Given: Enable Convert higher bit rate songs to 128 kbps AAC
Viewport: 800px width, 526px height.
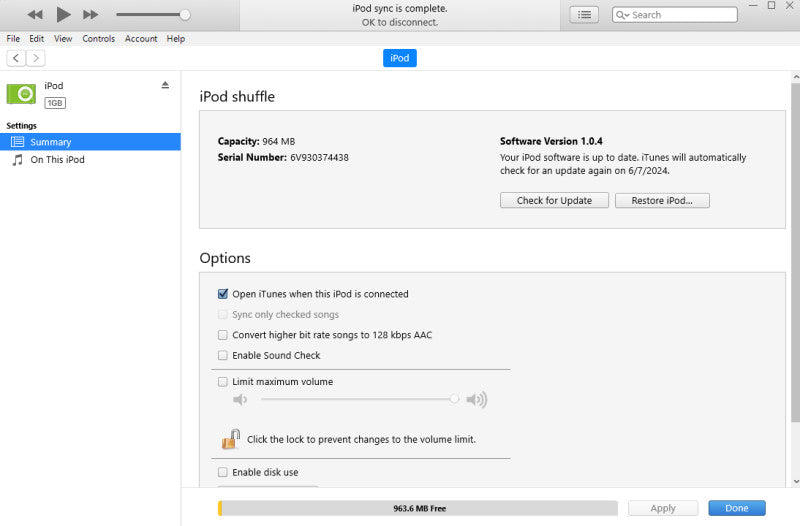Looking at the screenshot, I should 223,335.
